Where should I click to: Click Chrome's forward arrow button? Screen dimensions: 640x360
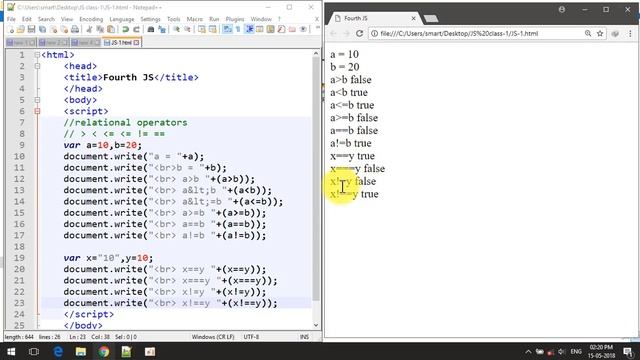[346, 33]
